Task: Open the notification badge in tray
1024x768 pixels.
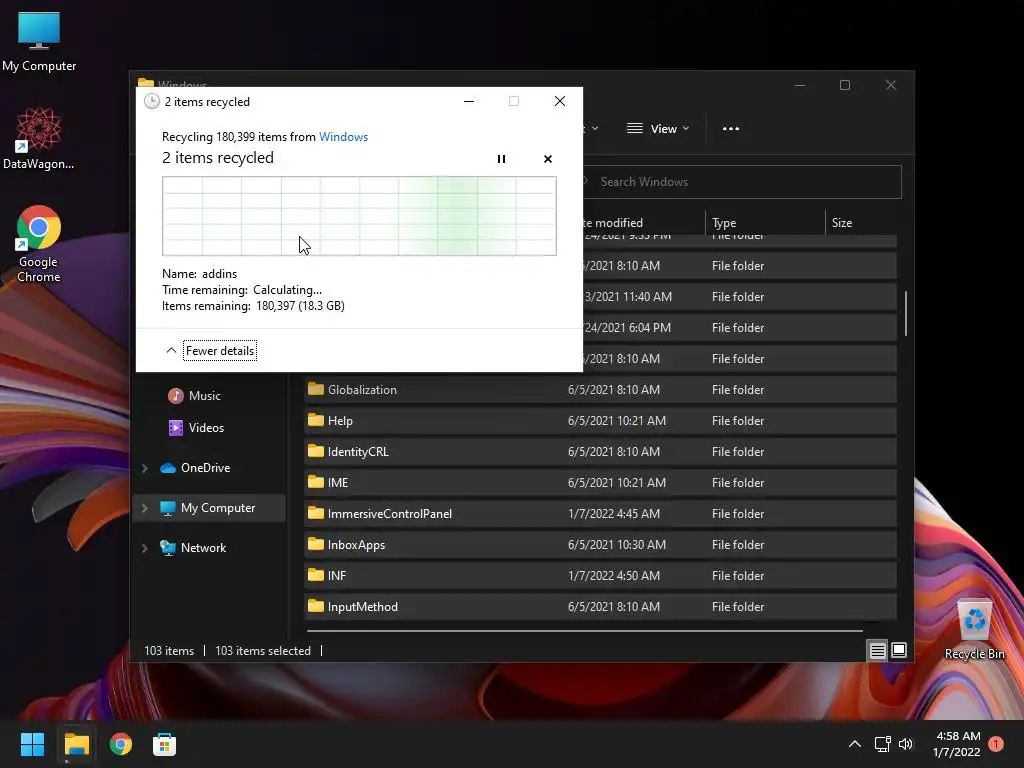Action: pyautogui.click(x=996, y=744)
